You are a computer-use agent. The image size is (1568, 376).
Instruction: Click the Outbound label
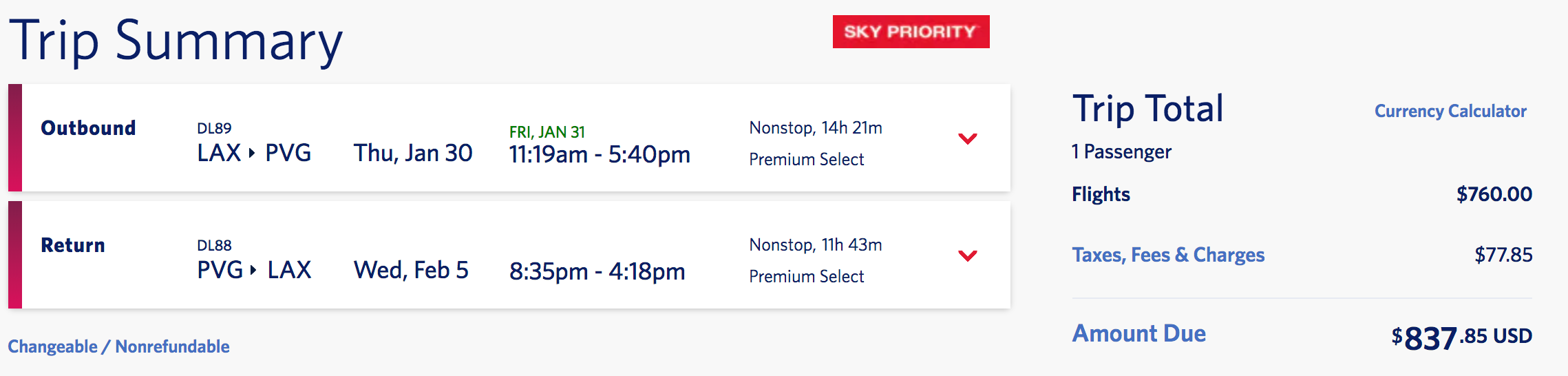88,128
